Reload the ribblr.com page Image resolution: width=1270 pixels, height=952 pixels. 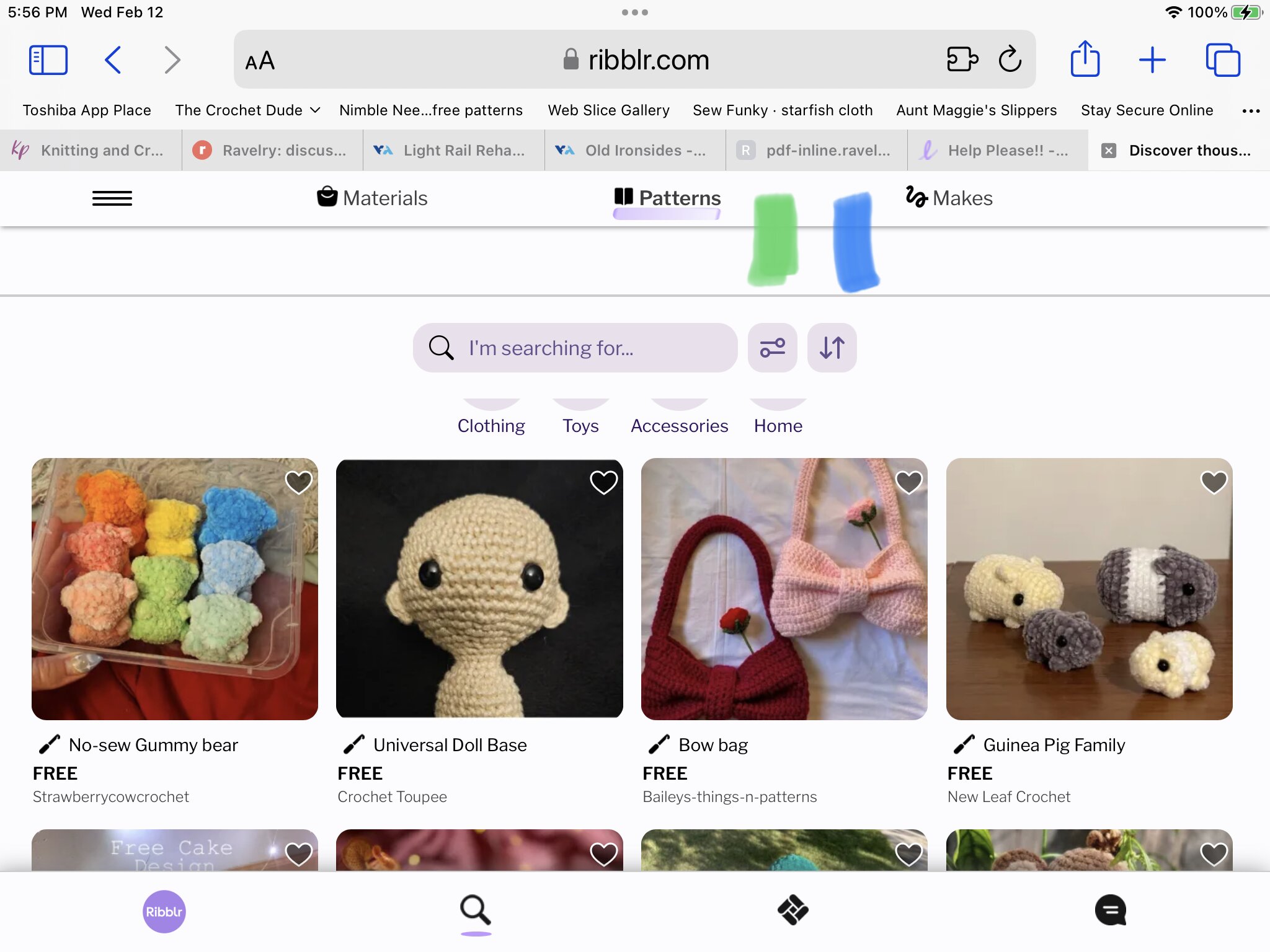click(1010, 59)
